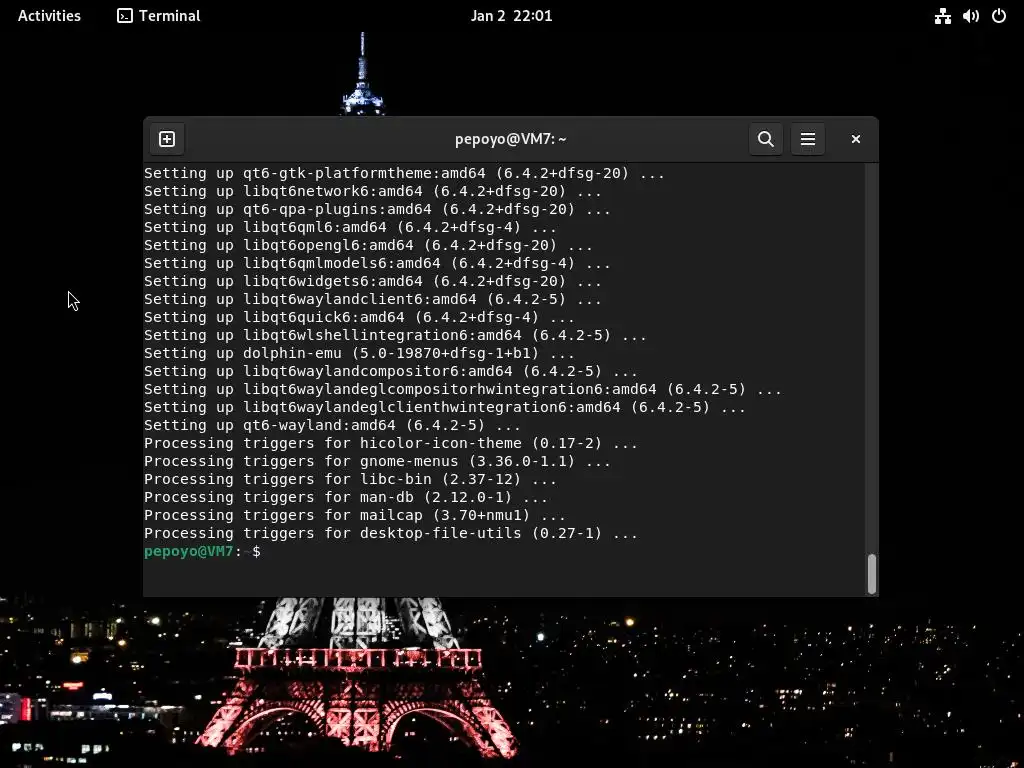The image size is (1024, 768).
Task: Click 'Processing triggers for mailcap' line
Action: click(x=355, y=515)
